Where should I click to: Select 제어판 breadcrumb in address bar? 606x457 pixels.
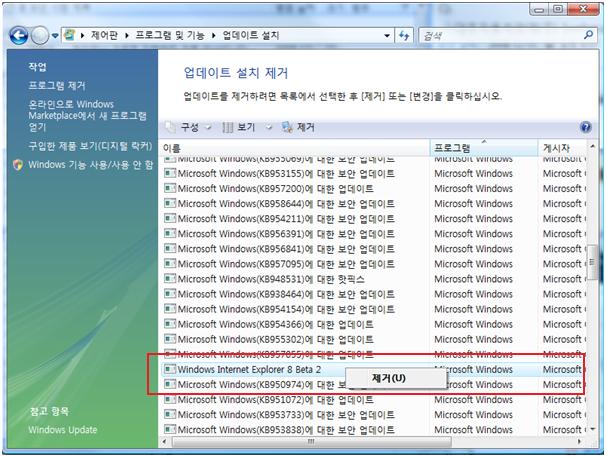tap(104, 36)
